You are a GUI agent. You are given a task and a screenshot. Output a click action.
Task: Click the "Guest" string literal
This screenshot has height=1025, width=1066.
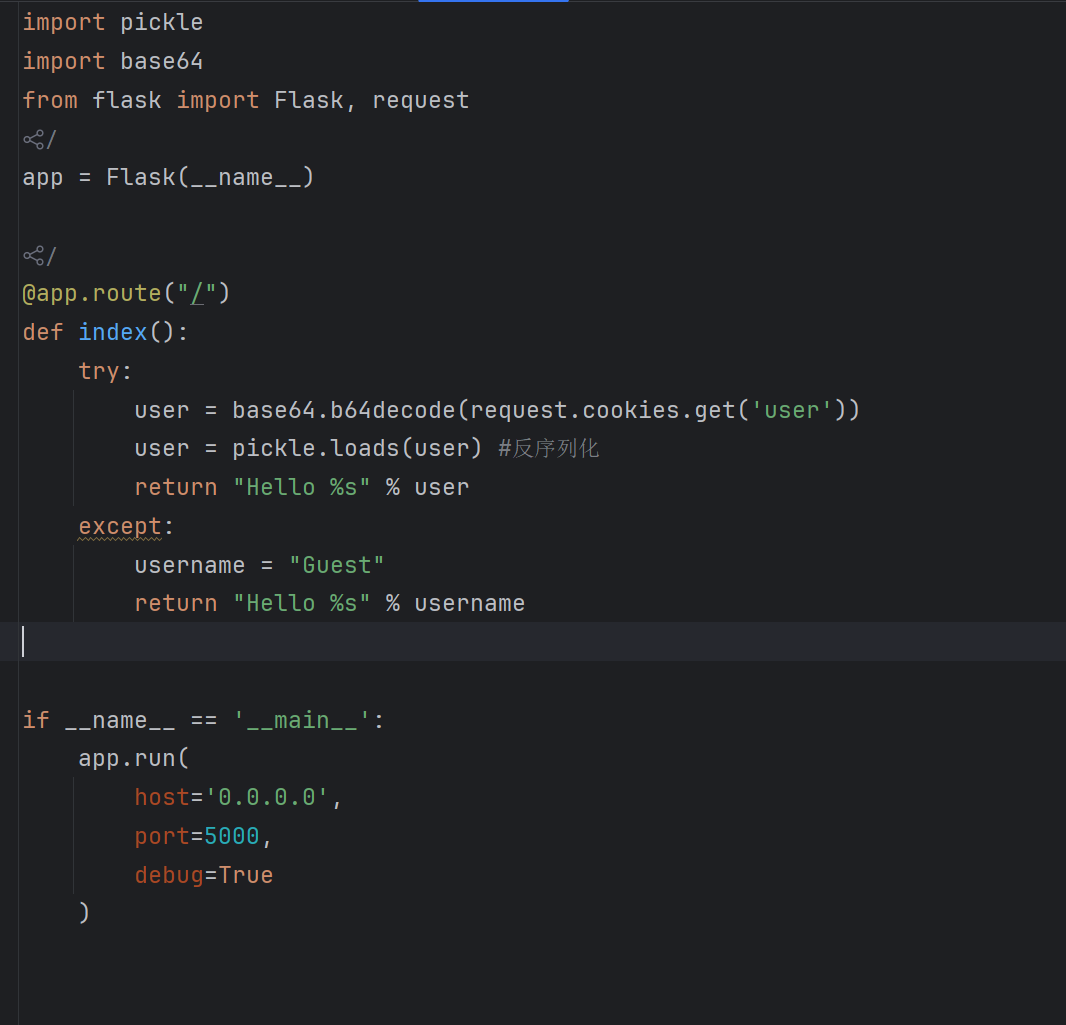pyautogui.click(x=337, y=565)
